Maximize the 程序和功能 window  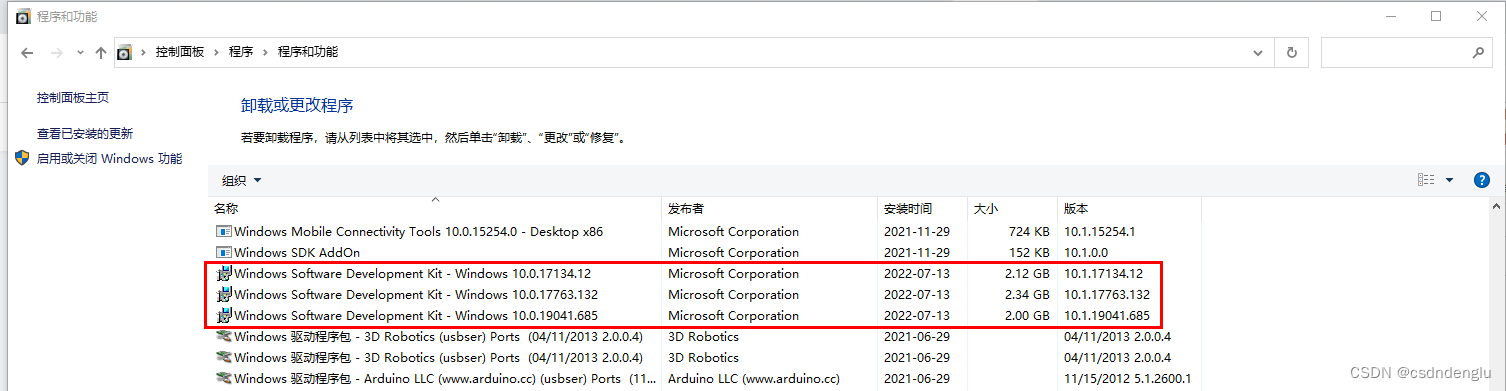click(1436, 16)
